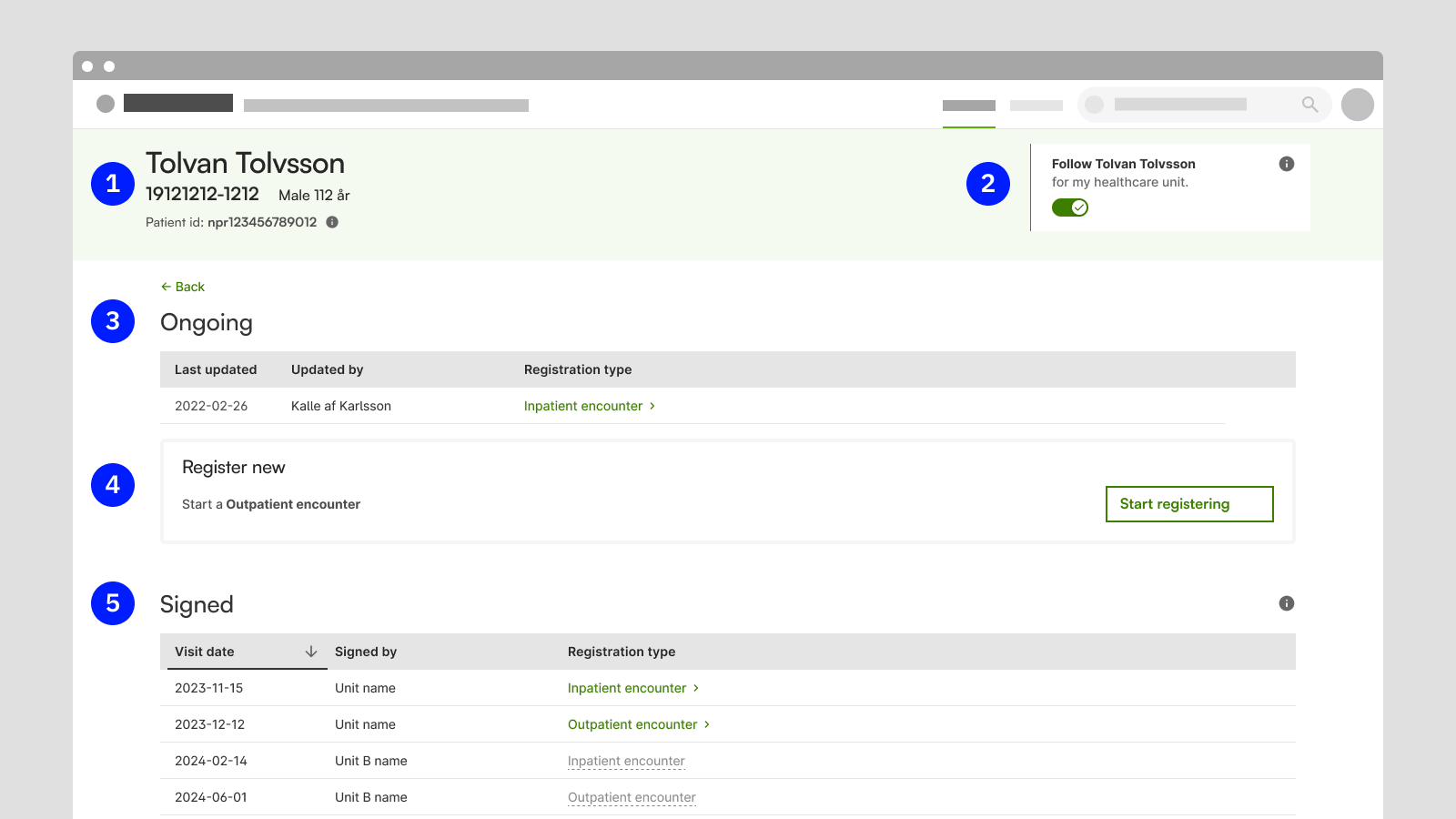Open Inpatient encounter signed 2023-11-15

click(633, 688)
